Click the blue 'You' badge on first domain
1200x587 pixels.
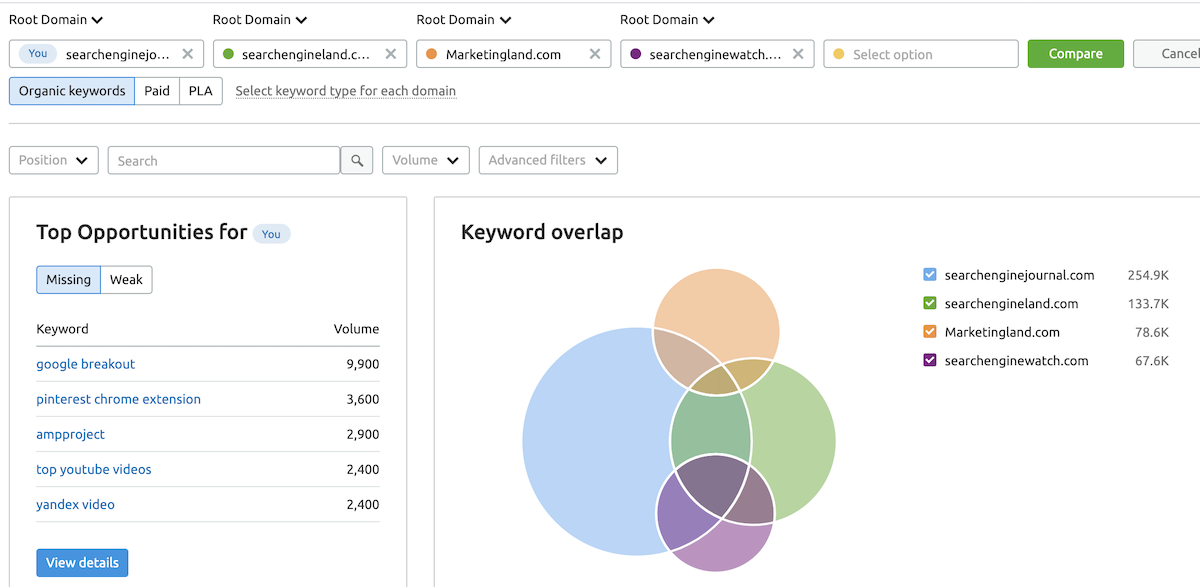36,54
